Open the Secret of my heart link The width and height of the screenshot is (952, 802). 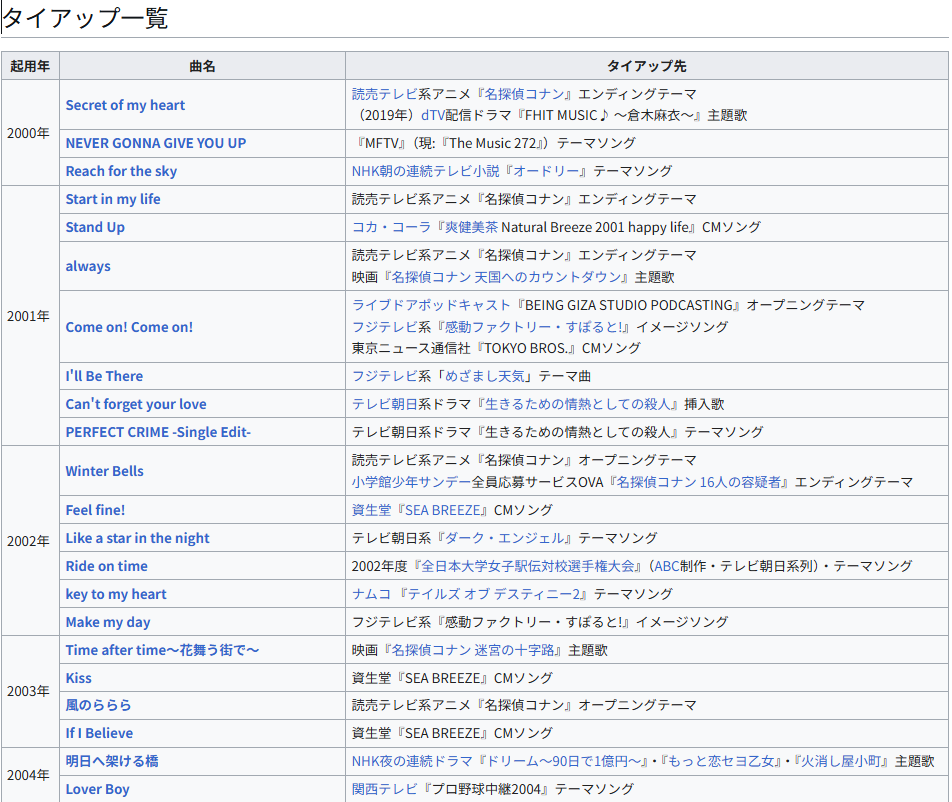click(x=125, y=105)
